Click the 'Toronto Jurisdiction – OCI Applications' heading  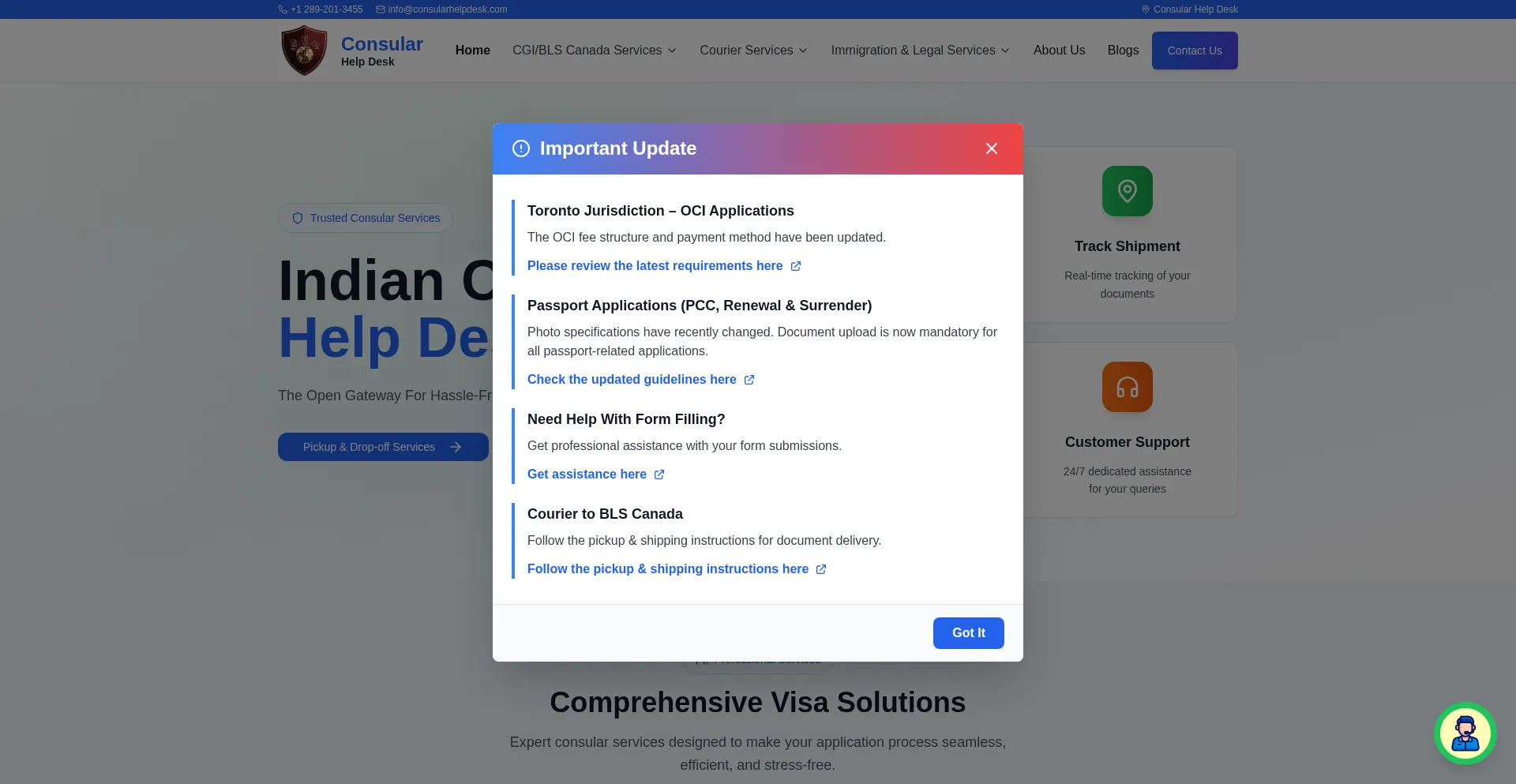(x=661, y=211)
